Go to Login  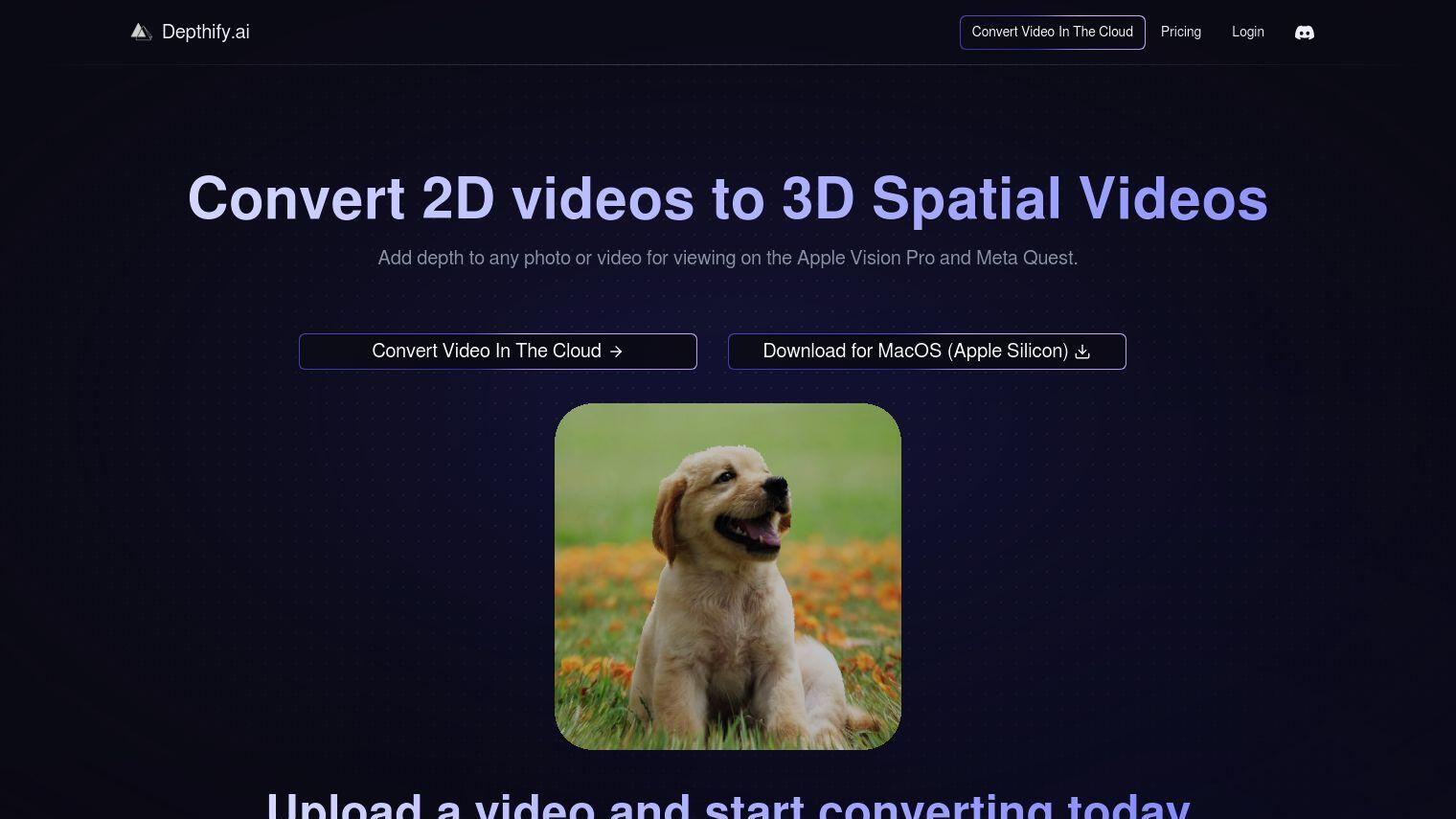tap(1248, 32)
